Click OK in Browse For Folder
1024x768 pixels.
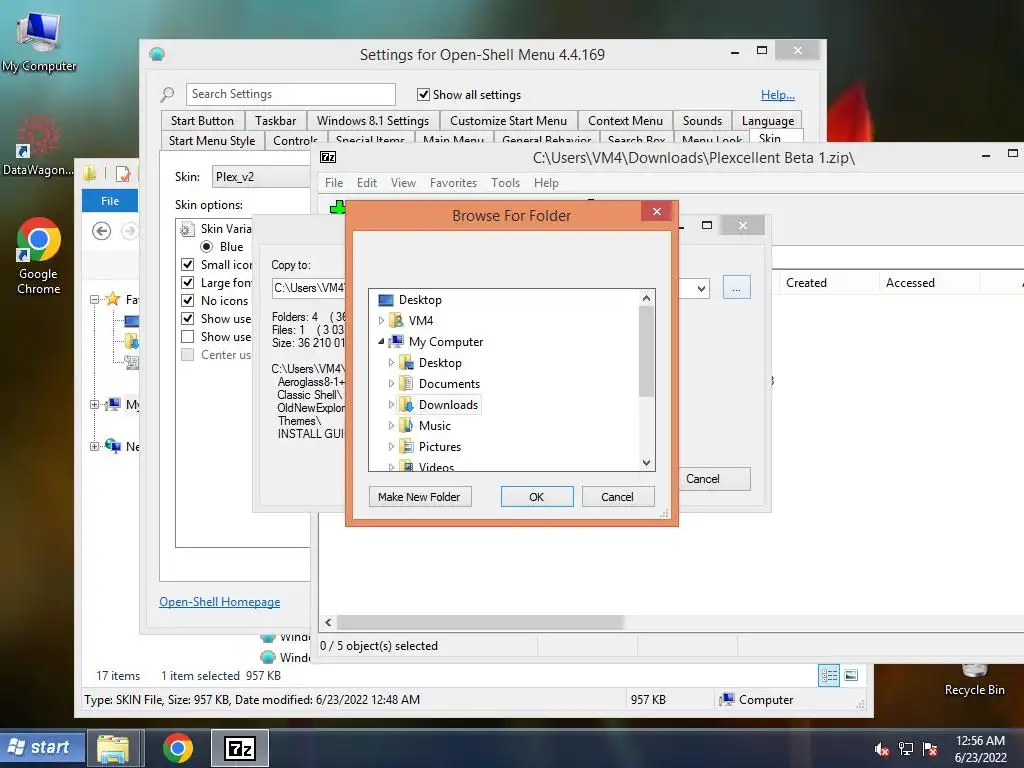coord(537,496)
